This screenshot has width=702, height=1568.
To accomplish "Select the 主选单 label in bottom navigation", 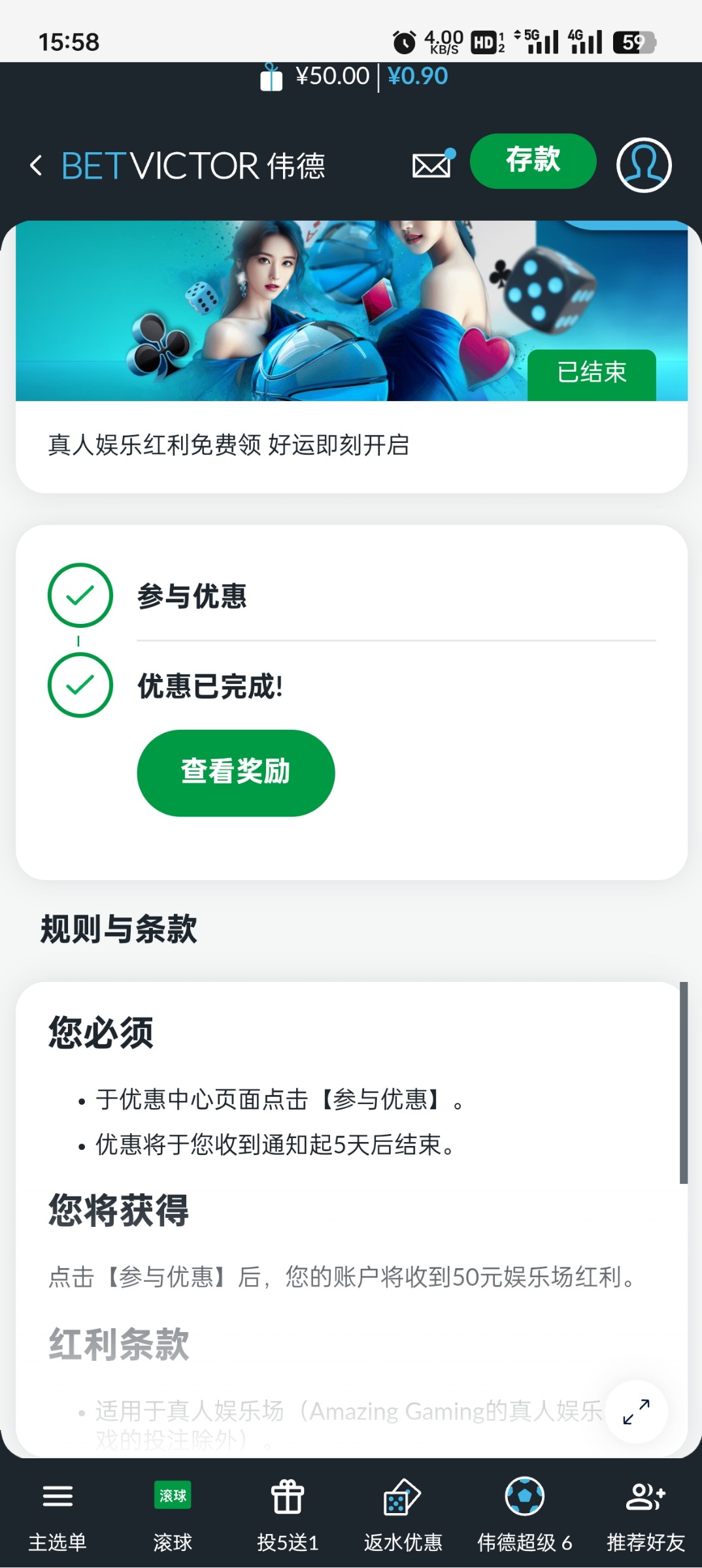I will 58,1543.
